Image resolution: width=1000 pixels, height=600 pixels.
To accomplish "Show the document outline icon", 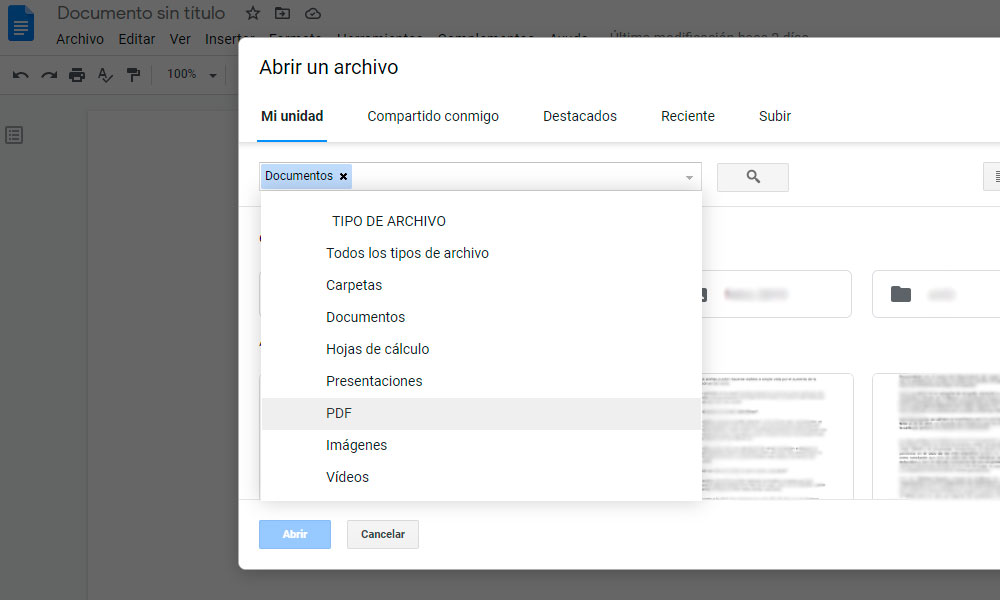I will (x=14, y=134).
